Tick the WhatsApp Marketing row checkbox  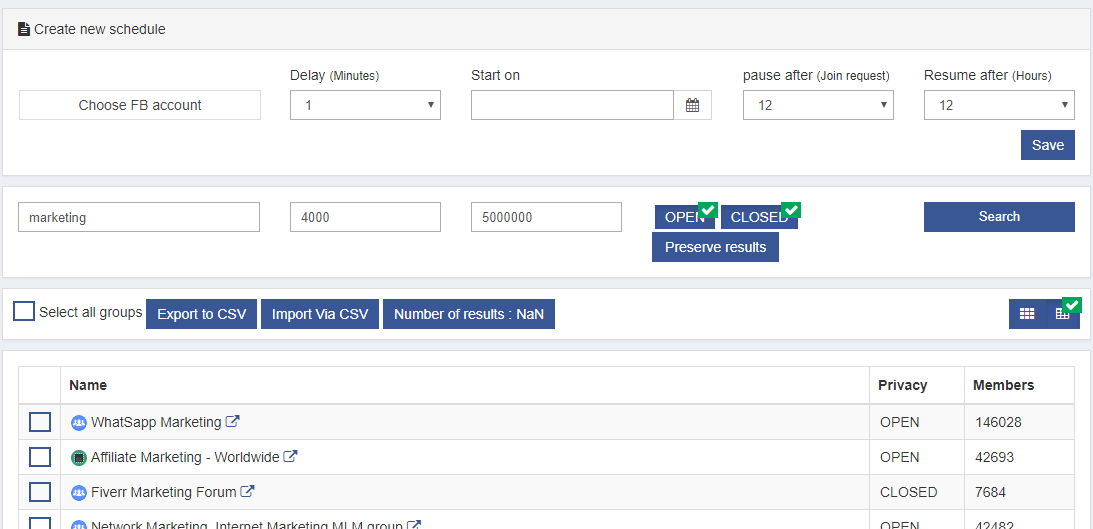click(x=40, y=422)
